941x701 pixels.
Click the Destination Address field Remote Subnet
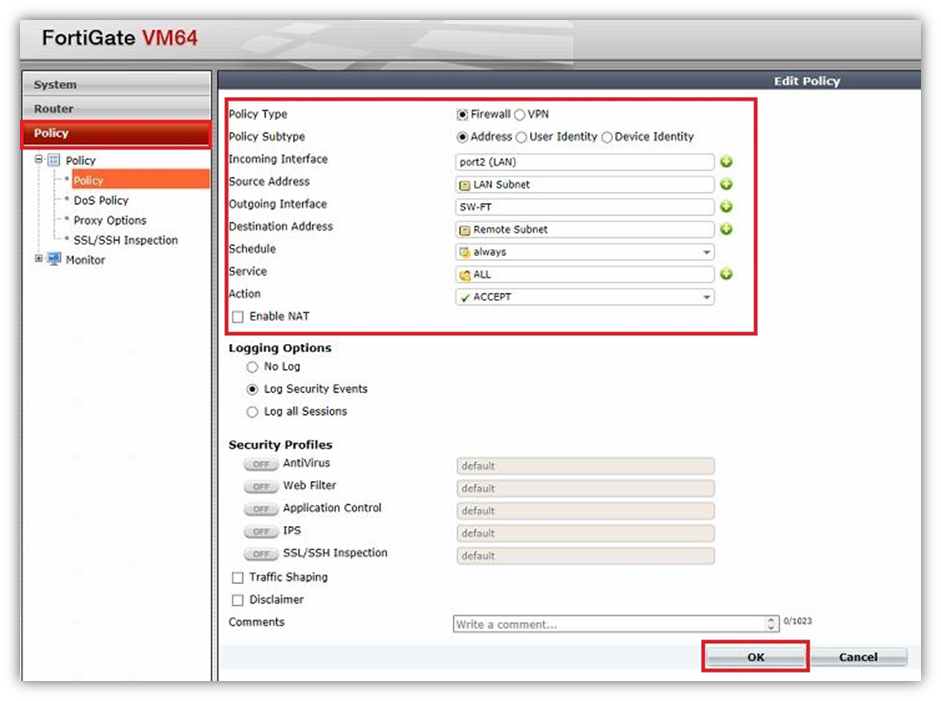(x=585, y=229)
